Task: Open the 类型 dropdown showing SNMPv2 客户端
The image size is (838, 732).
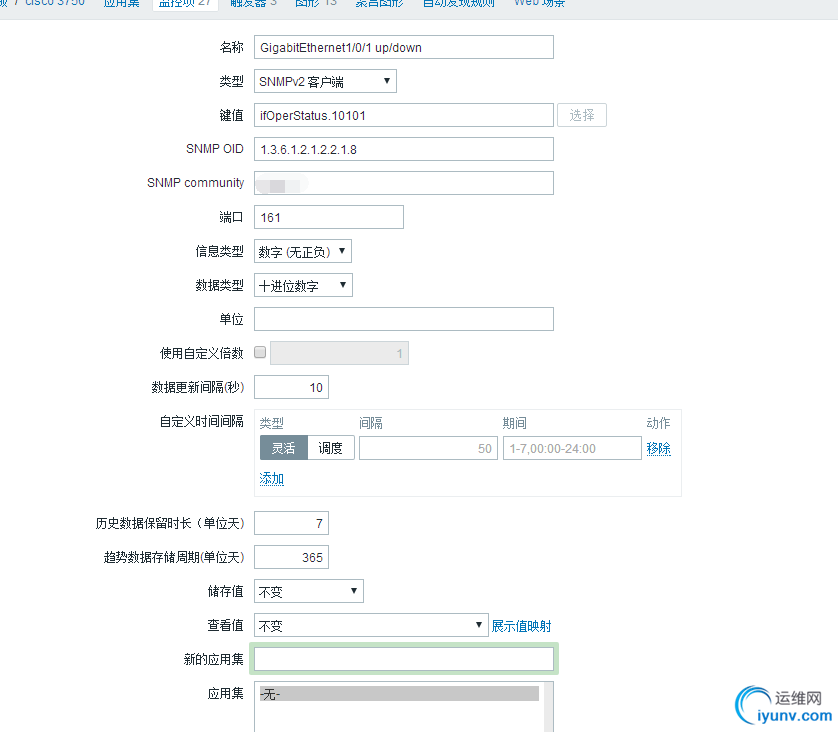Action: pyautogui.click(x=322, y=81)
